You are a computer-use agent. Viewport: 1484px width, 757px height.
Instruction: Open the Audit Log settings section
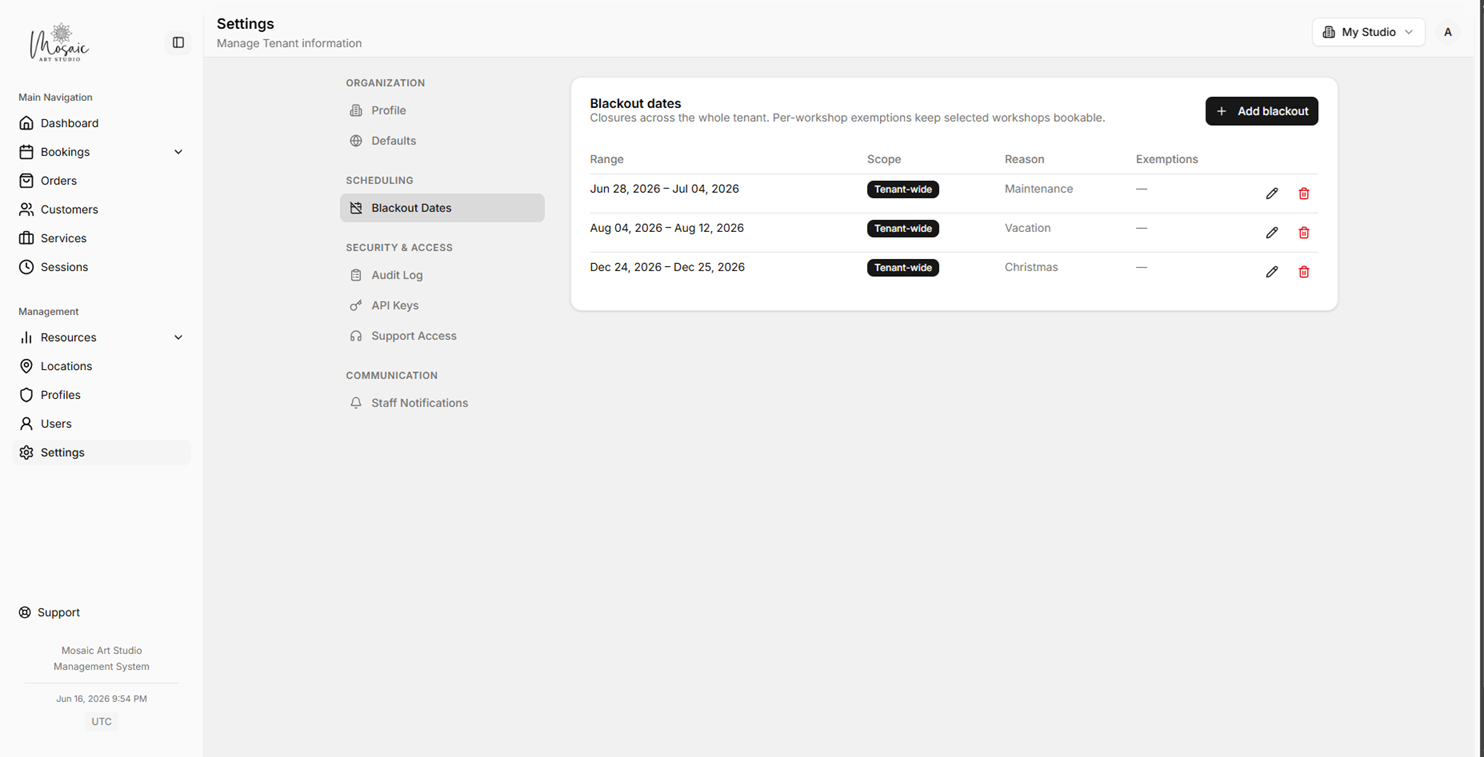coord(442,275)
